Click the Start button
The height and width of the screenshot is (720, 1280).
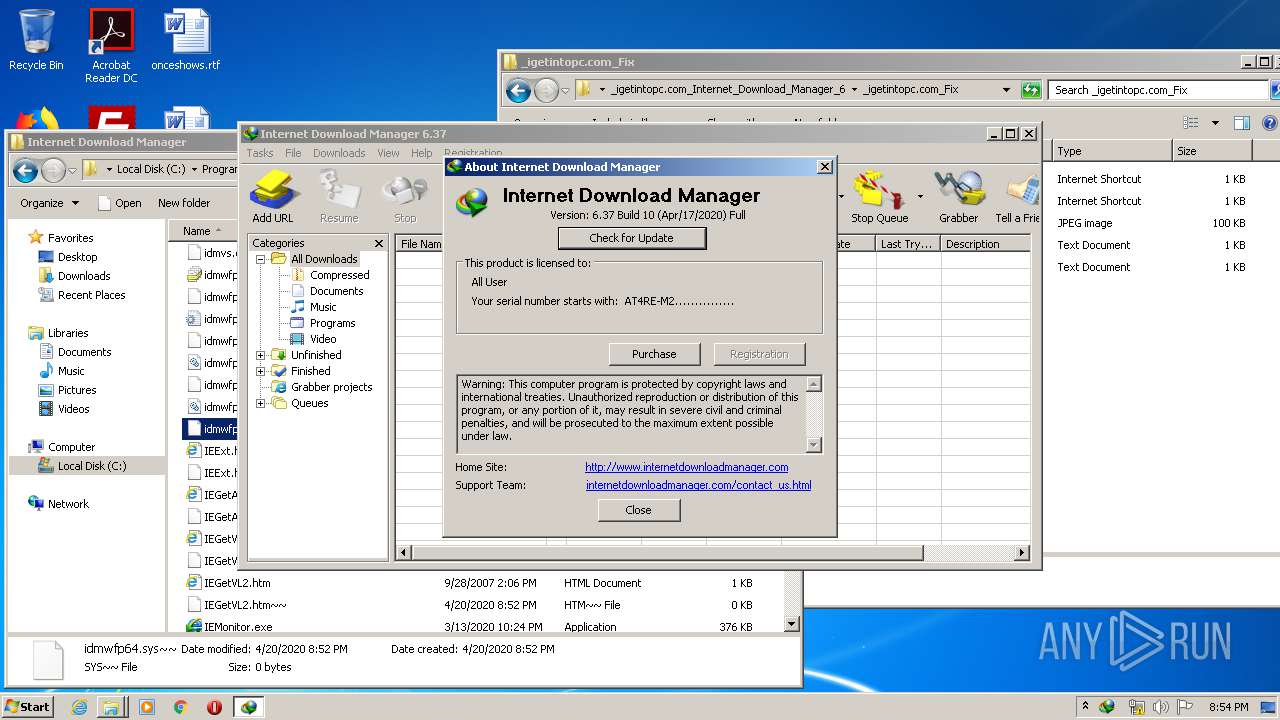28,707
